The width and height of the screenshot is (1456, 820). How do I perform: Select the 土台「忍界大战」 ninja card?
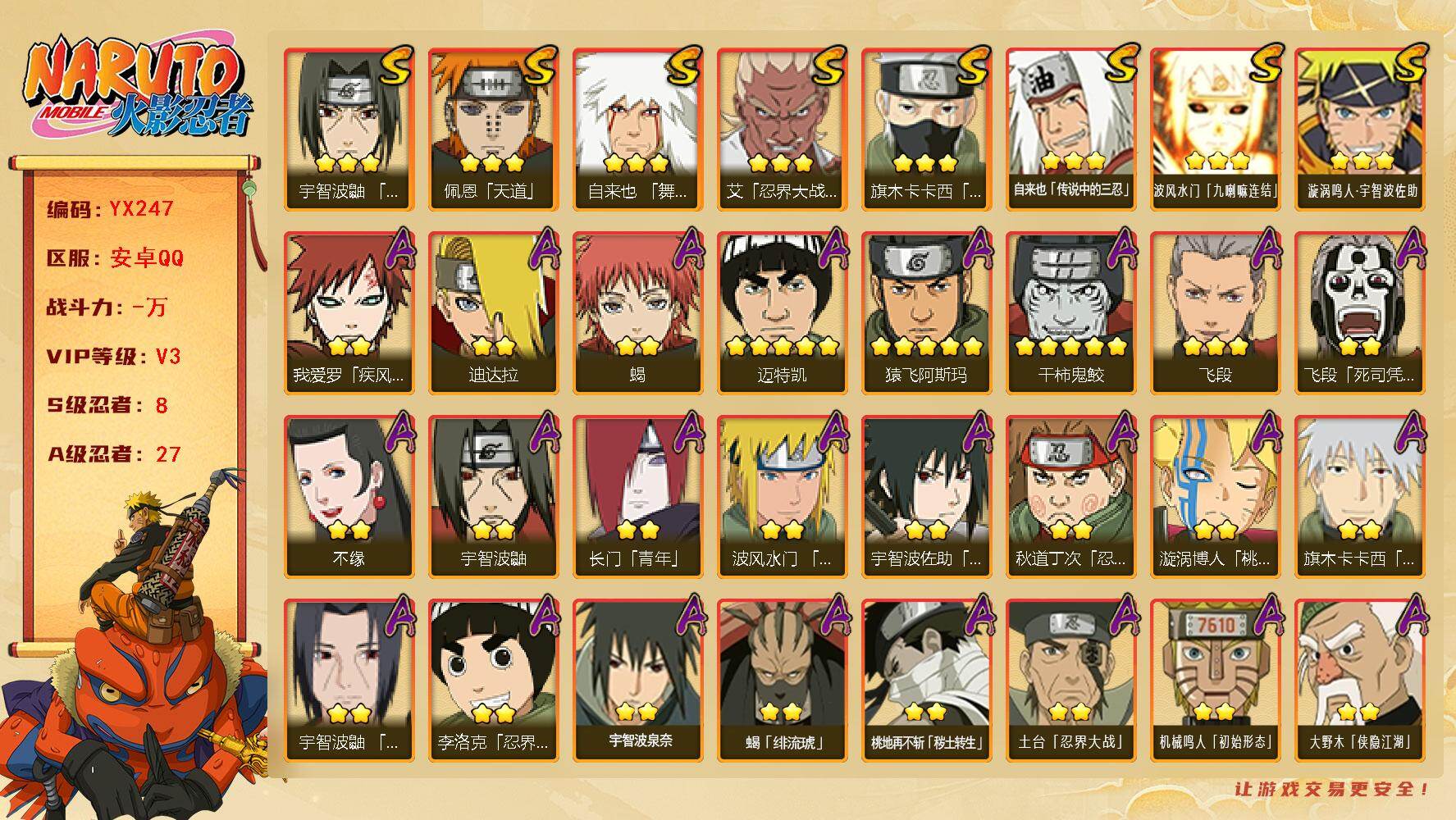(x=1070, y=680)
